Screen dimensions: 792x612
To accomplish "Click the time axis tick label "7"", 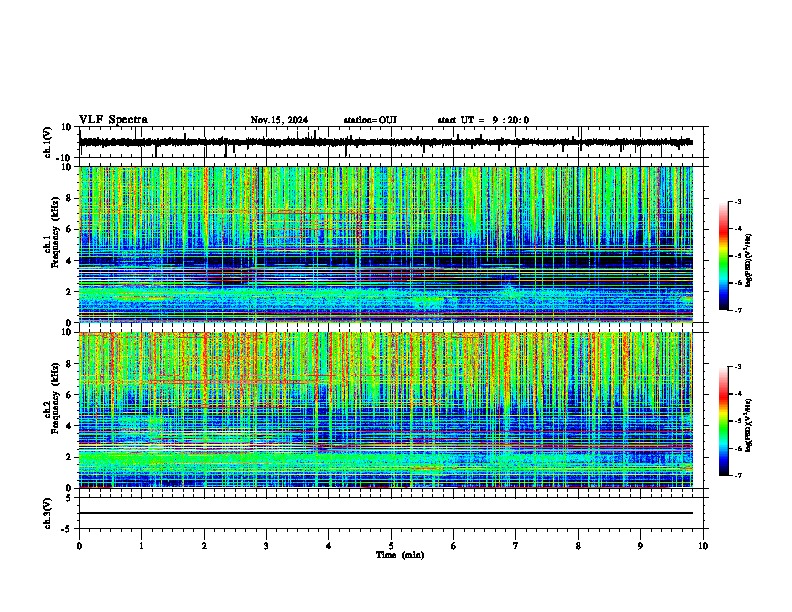I will point(516,546).
